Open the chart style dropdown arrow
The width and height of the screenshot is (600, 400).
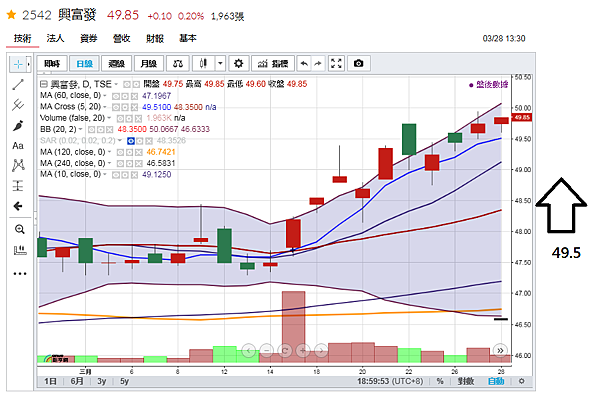point(220,64)
